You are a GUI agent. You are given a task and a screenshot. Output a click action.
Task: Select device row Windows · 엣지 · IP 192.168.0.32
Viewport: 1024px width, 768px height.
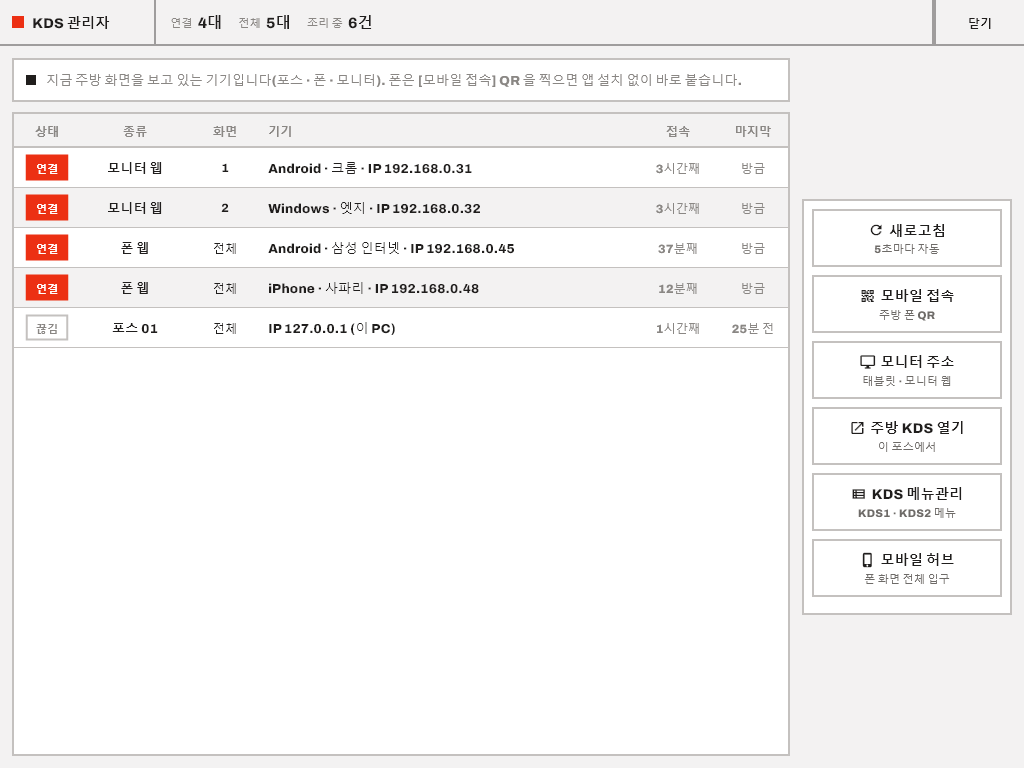(401, 208)
